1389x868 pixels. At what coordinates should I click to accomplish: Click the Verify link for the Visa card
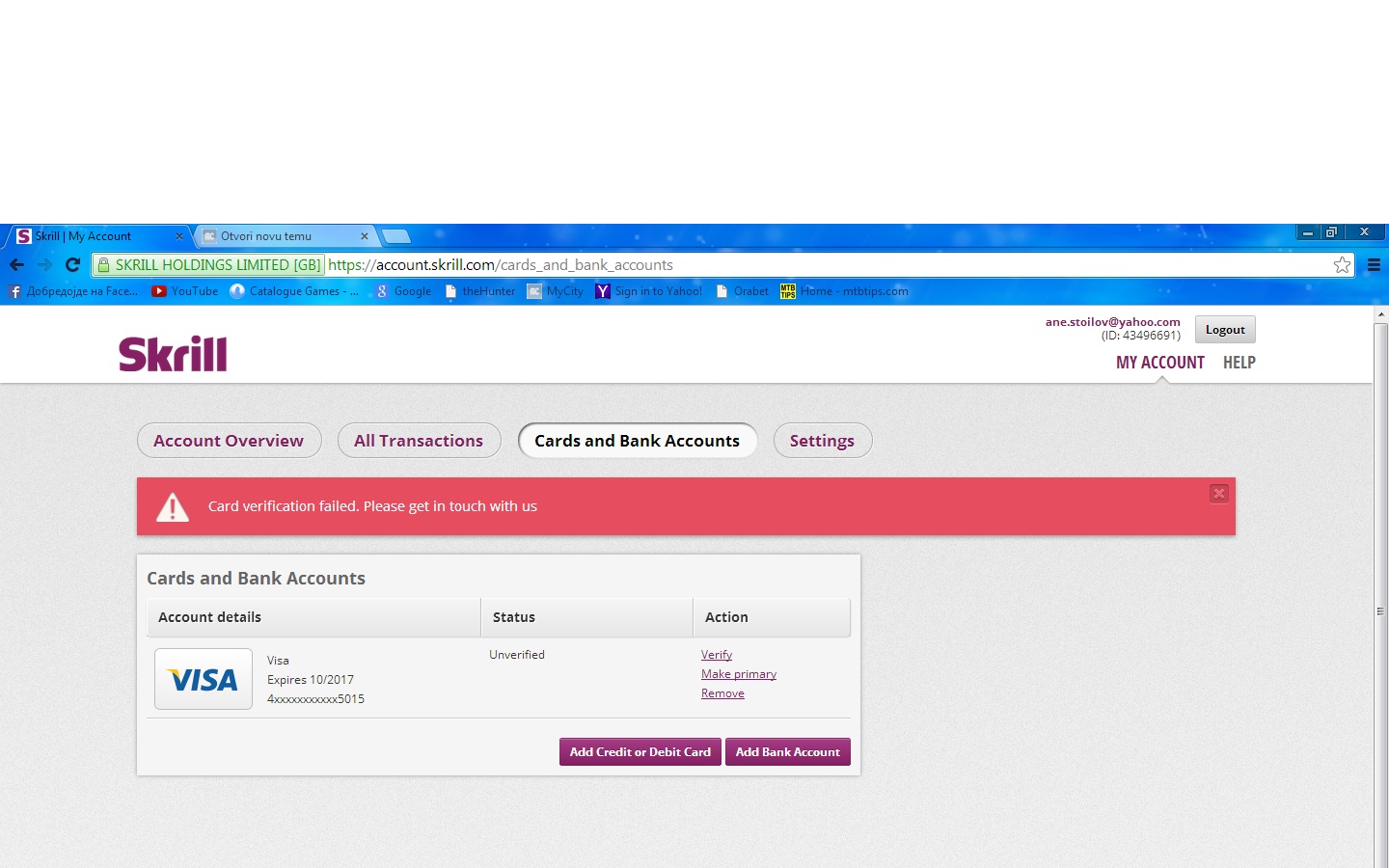[x=717, y=655]
